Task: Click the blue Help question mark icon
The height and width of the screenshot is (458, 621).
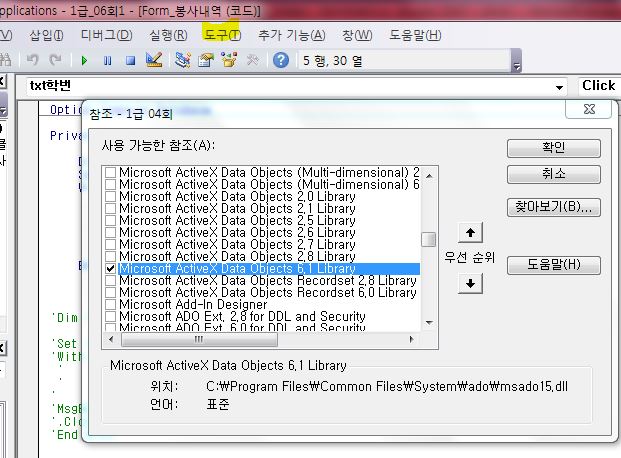Action: pos(281,61)
